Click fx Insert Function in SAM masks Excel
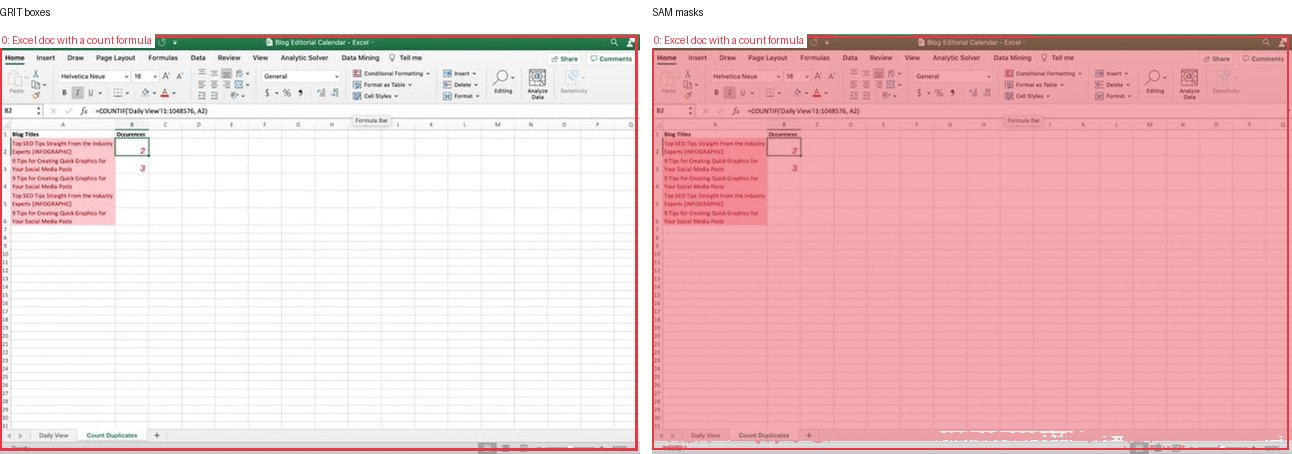 point(736,111)
